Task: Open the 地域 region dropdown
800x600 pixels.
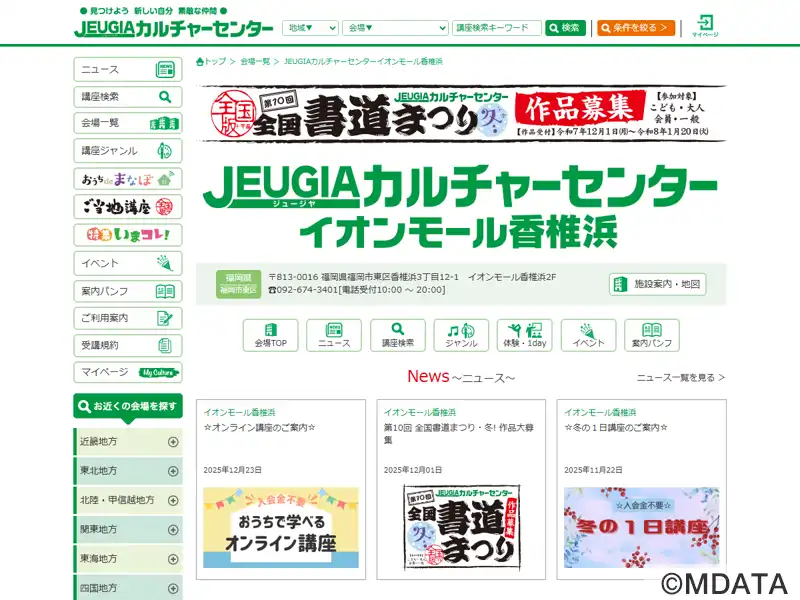Action: 310,28
